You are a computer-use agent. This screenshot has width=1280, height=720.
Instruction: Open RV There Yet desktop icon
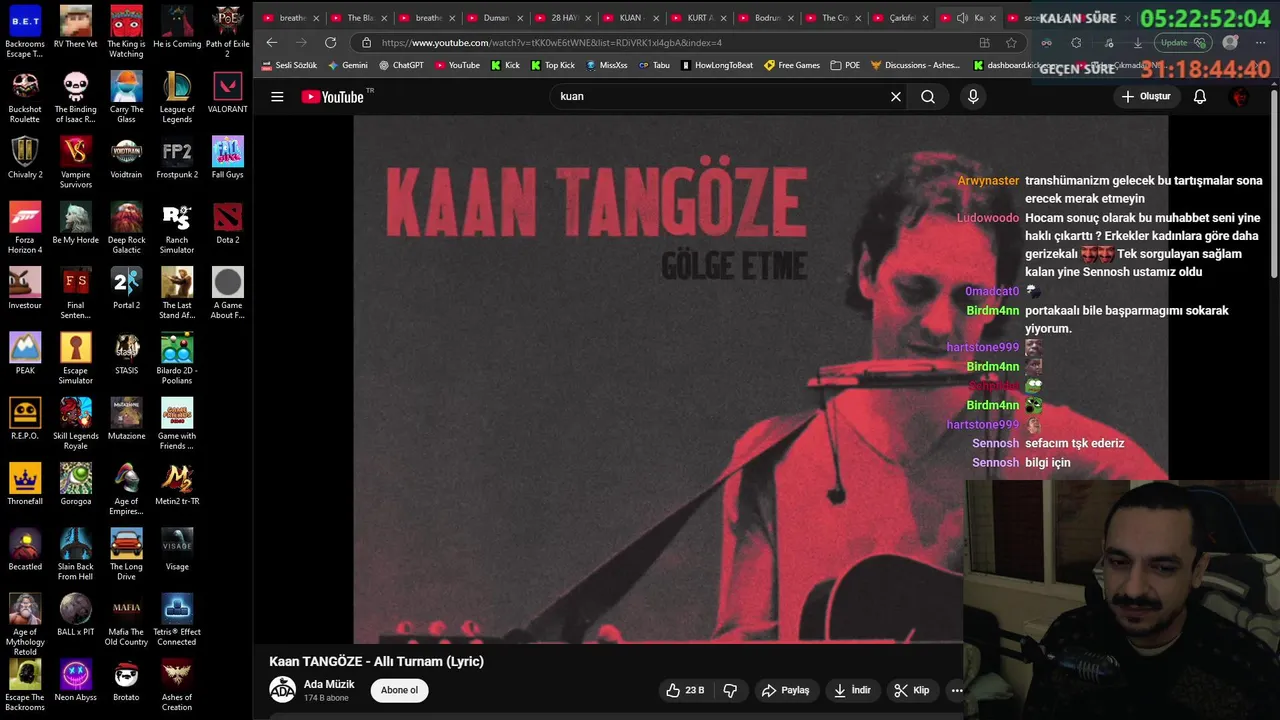(76, 27)
